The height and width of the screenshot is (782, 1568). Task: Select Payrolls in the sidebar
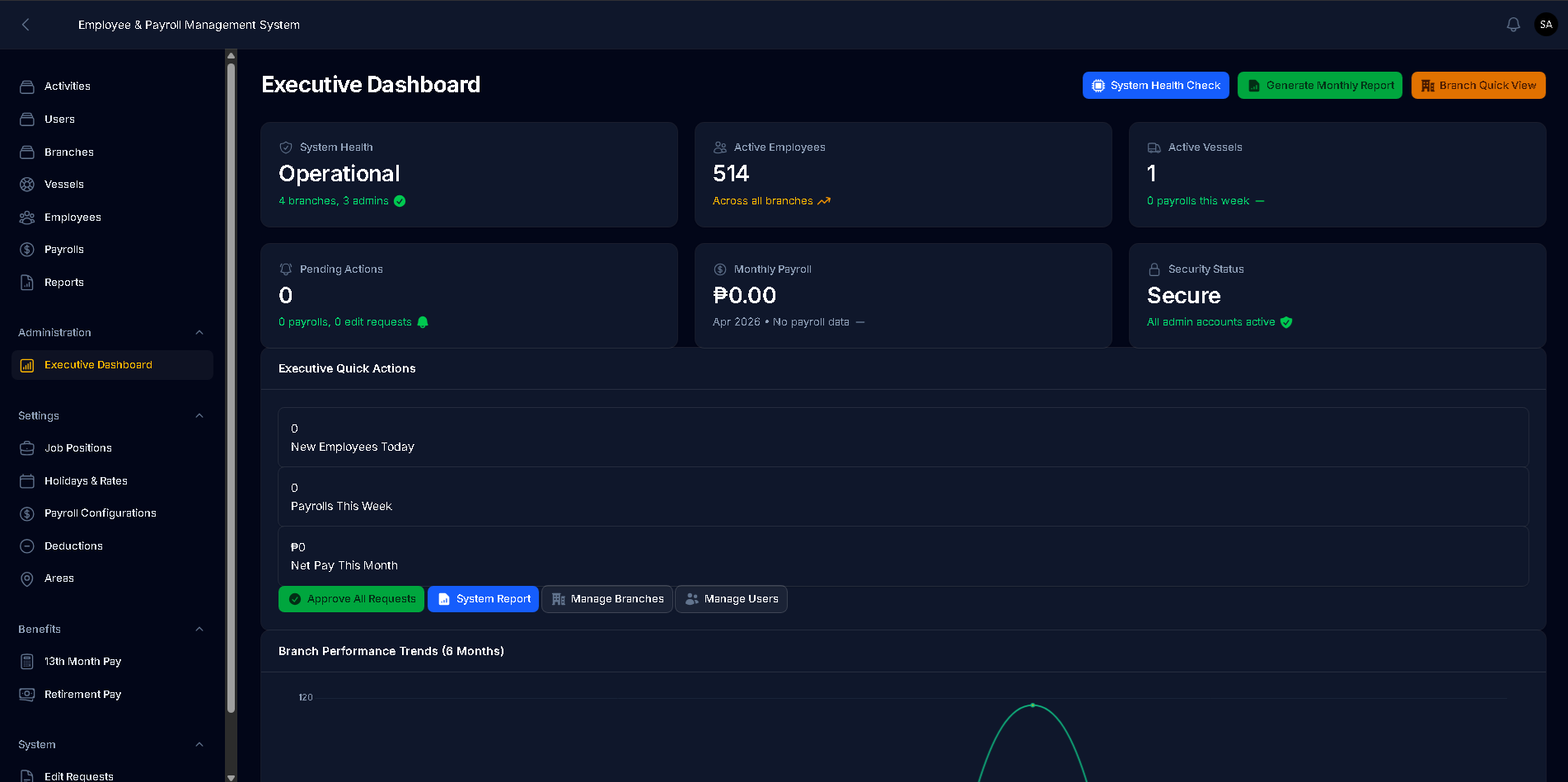(112, 250)
